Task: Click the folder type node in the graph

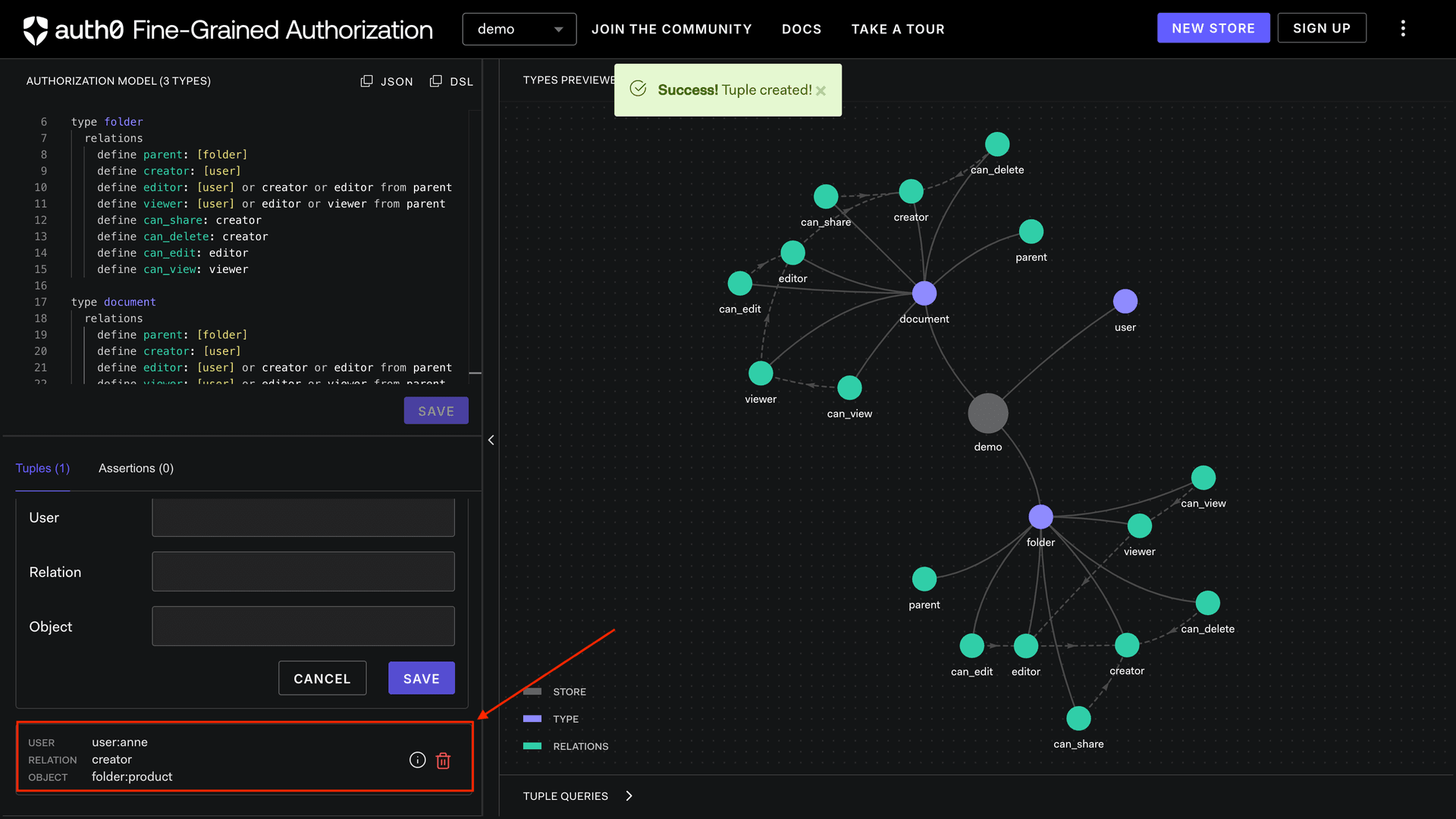Action: [1040, 516]
